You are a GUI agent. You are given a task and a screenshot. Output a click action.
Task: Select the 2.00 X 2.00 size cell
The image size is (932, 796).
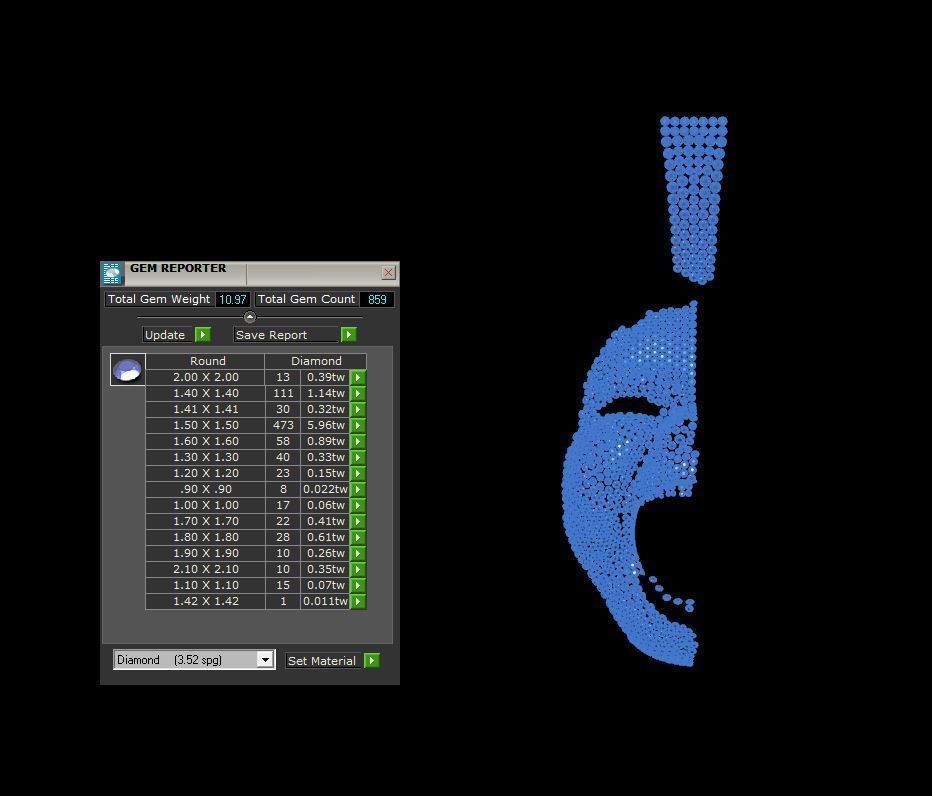click(x=205, y=377)
